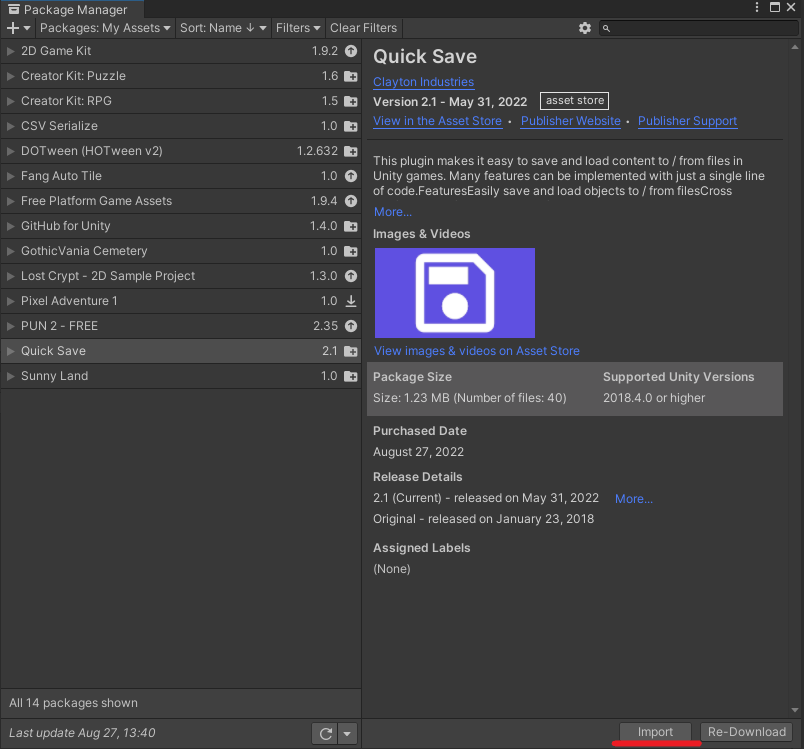Click the update icon for 2D Game Kit
Image resolution: width=804 pixels, height=749 pixels.
(x=351, y=51)
